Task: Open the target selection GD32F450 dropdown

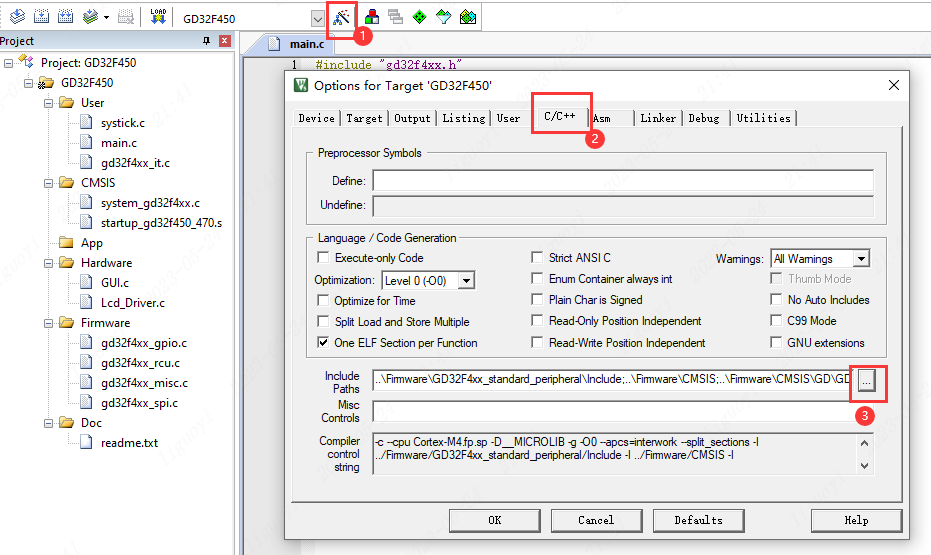Action: click(318, 18)
